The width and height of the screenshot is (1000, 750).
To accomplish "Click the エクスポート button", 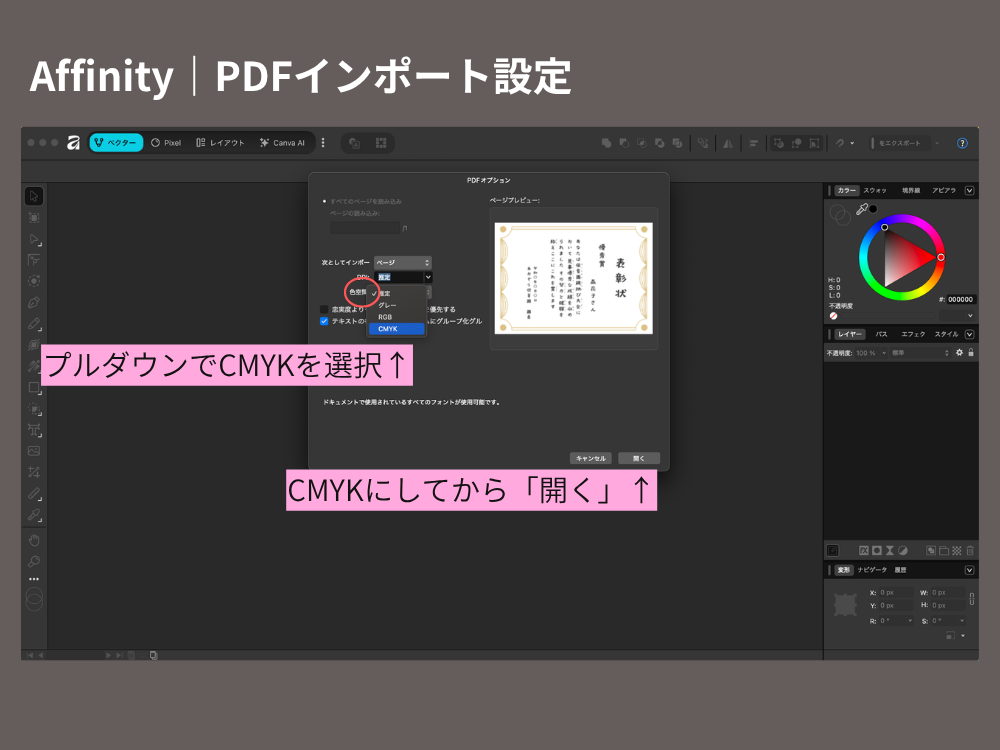I will 899,143.
